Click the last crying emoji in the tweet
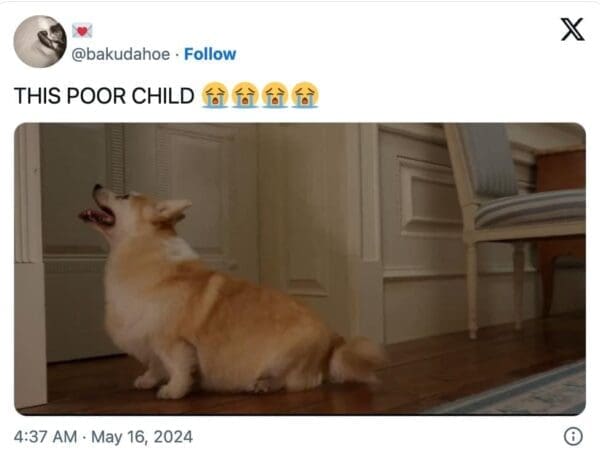This screenshot has width=600, height=456. 305,95
